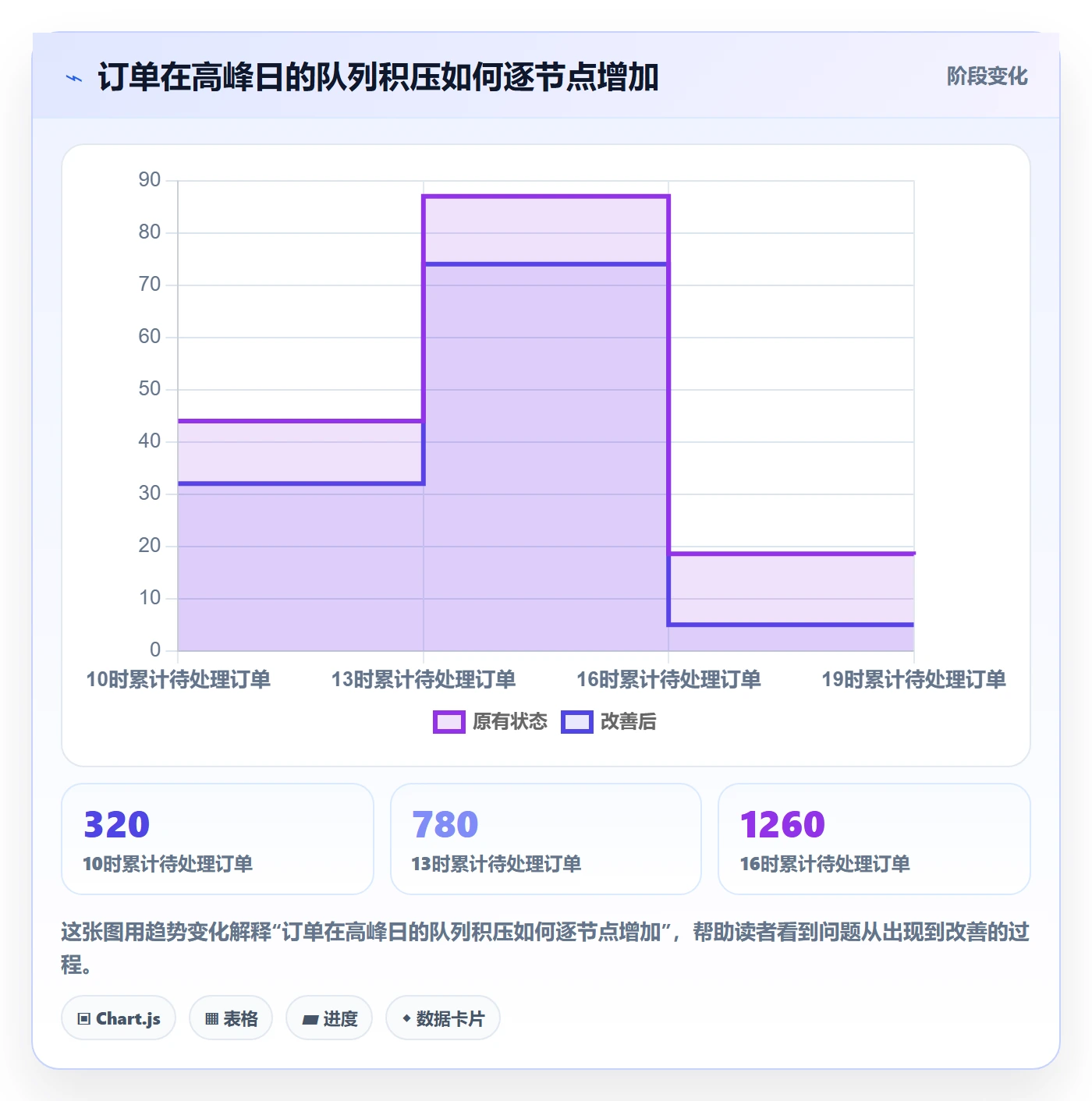
Task: Click the lightning bolt icon beside the title
Action: (74, 78)
